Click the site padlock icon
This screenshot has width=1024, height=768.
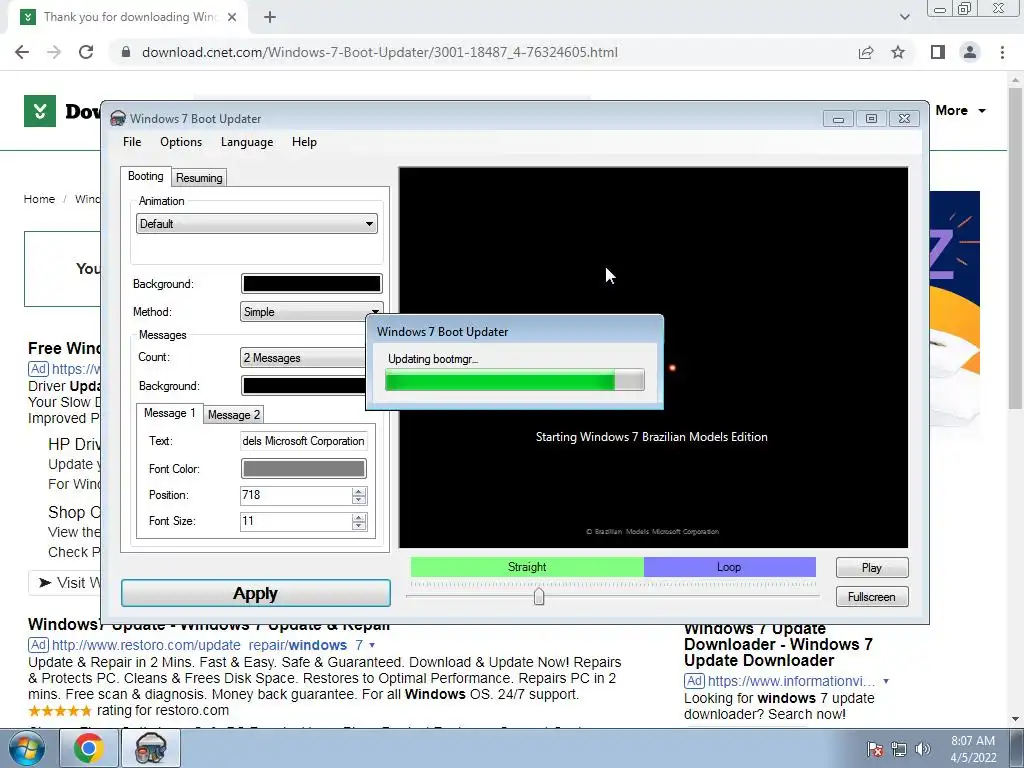click(126, 52)
